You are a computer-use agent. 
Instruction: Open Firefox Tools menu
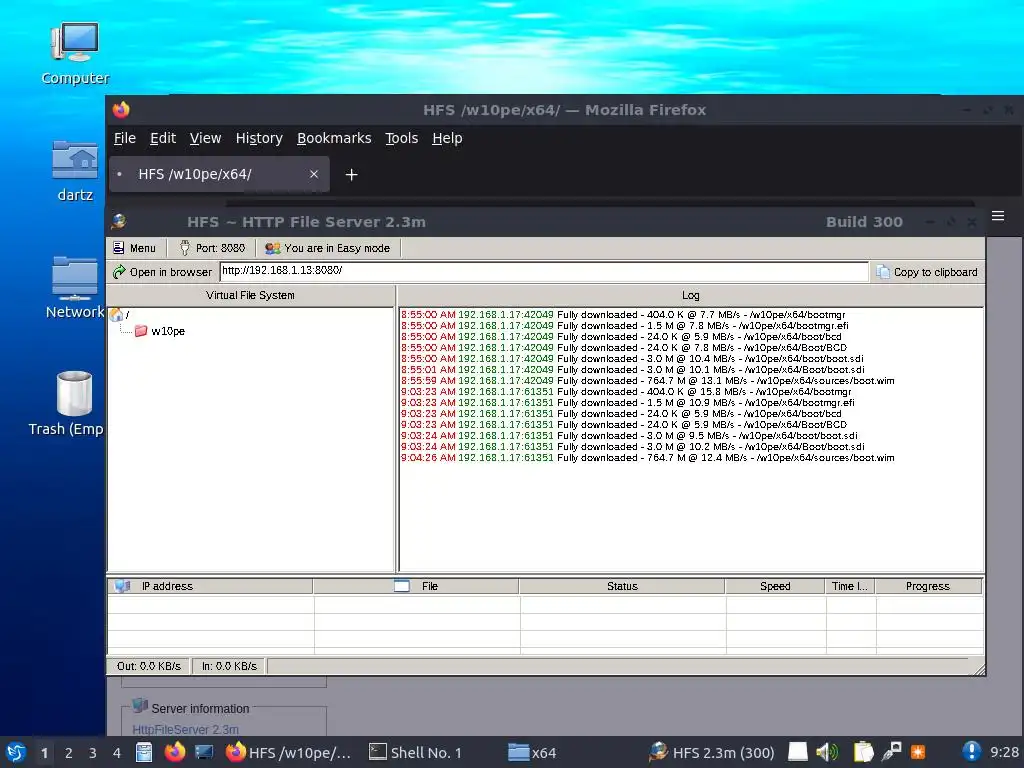coord(401,138)
